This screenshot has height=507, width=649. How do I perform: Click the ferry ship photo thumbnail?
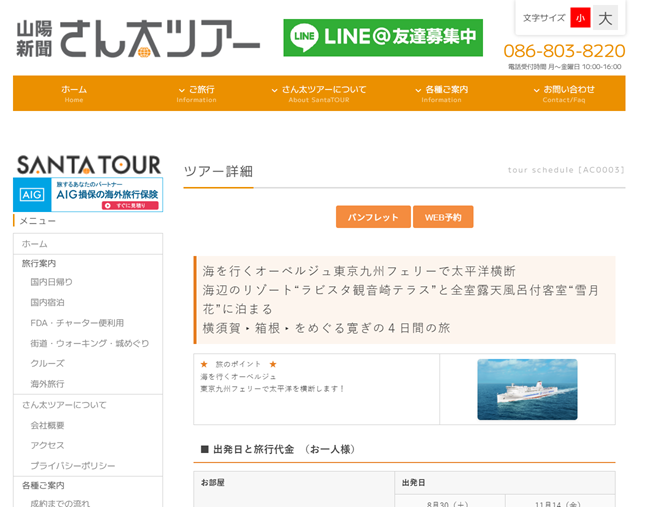pos(527,389)
